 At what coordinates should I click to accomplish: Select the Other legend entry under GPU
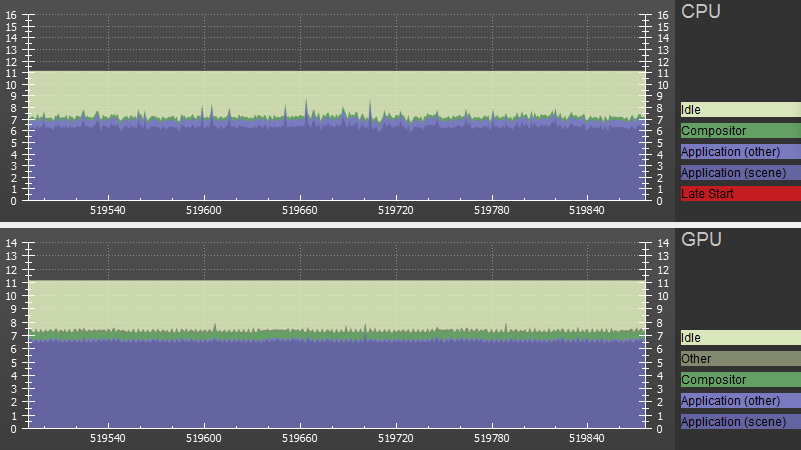739,359
